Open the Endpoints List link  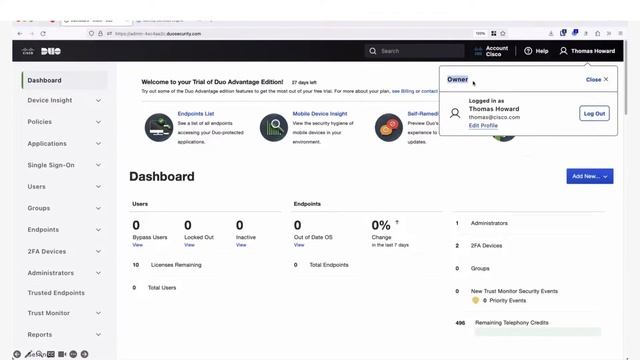pos(196,114)
